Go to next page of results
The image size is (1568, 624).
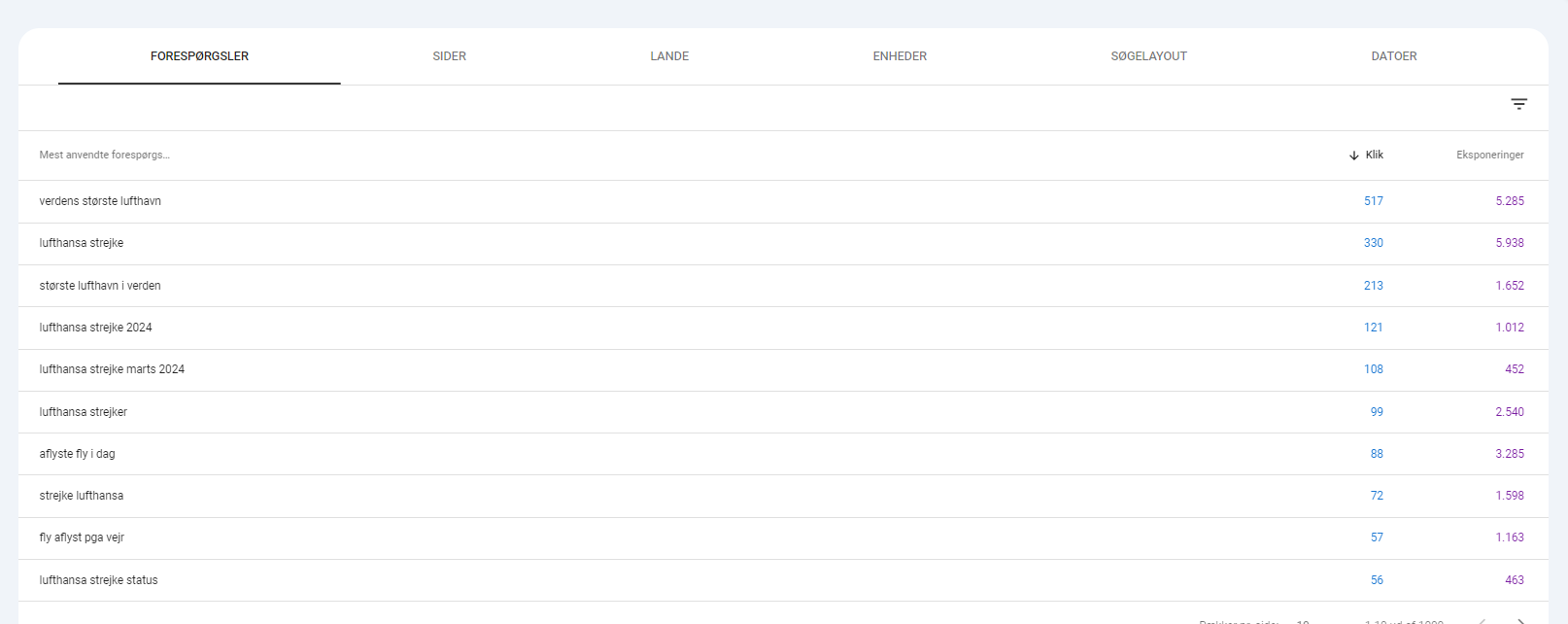[1520, 620]
